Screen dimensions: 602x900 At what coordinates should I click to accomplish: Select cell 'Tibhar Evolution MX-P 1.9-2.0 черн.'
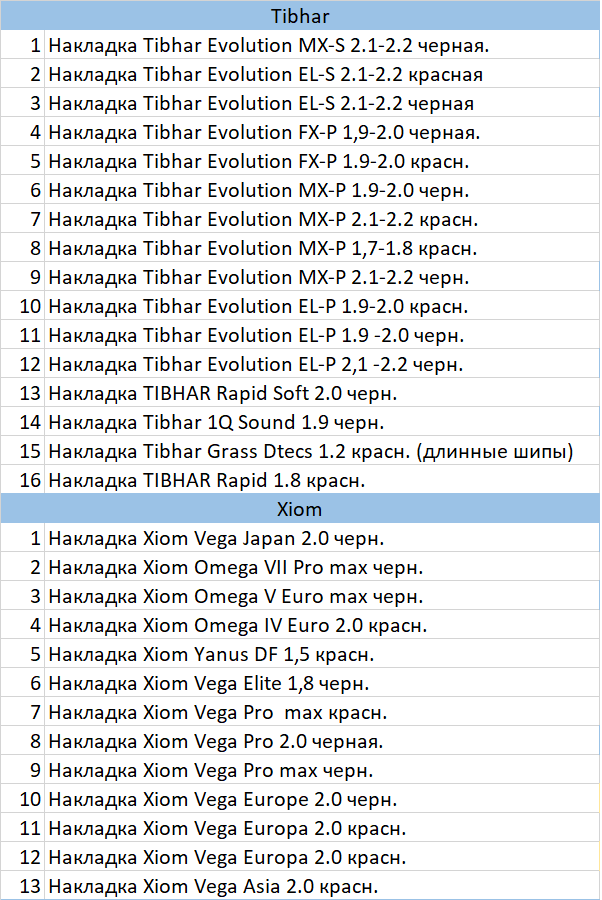coord(322,190)
